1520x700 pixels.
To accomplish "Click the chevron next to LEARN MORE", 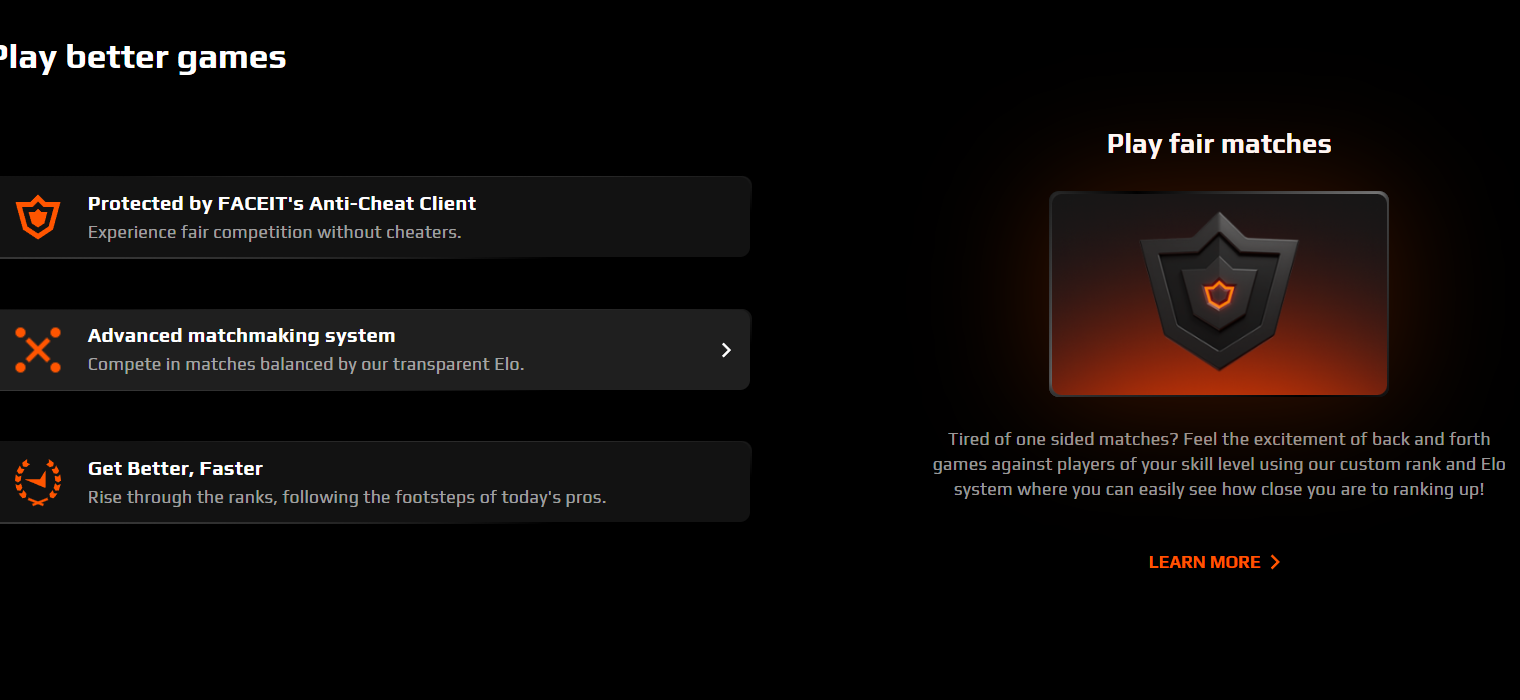I will coord(1275,562).
